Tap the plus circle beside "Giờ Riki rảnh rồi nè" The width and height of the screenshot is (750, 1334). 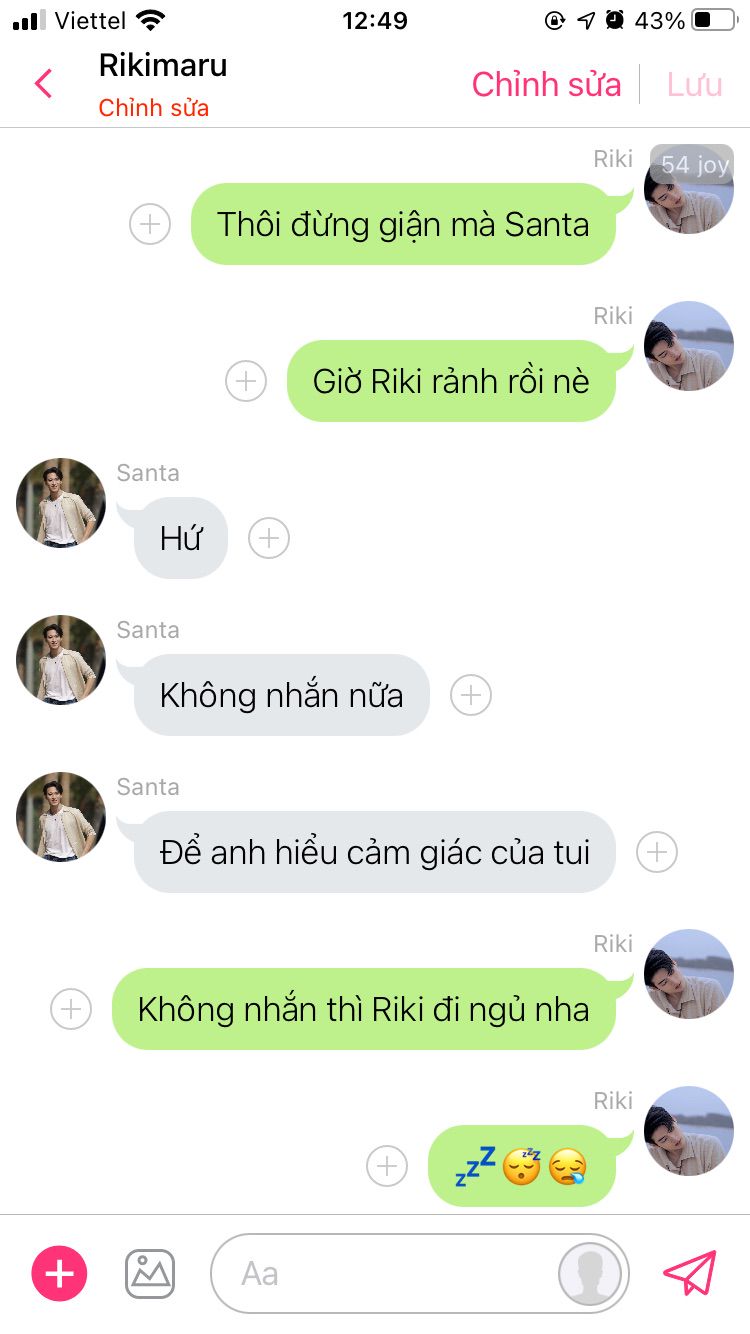246,381
